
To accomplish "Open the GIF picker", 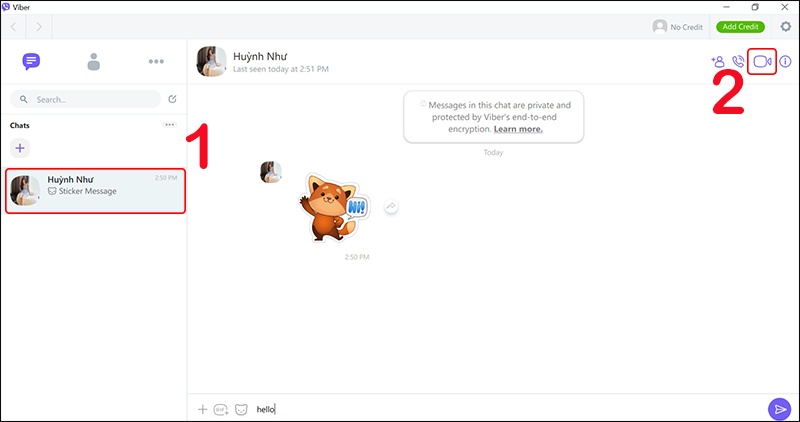I will click(221, 409).
